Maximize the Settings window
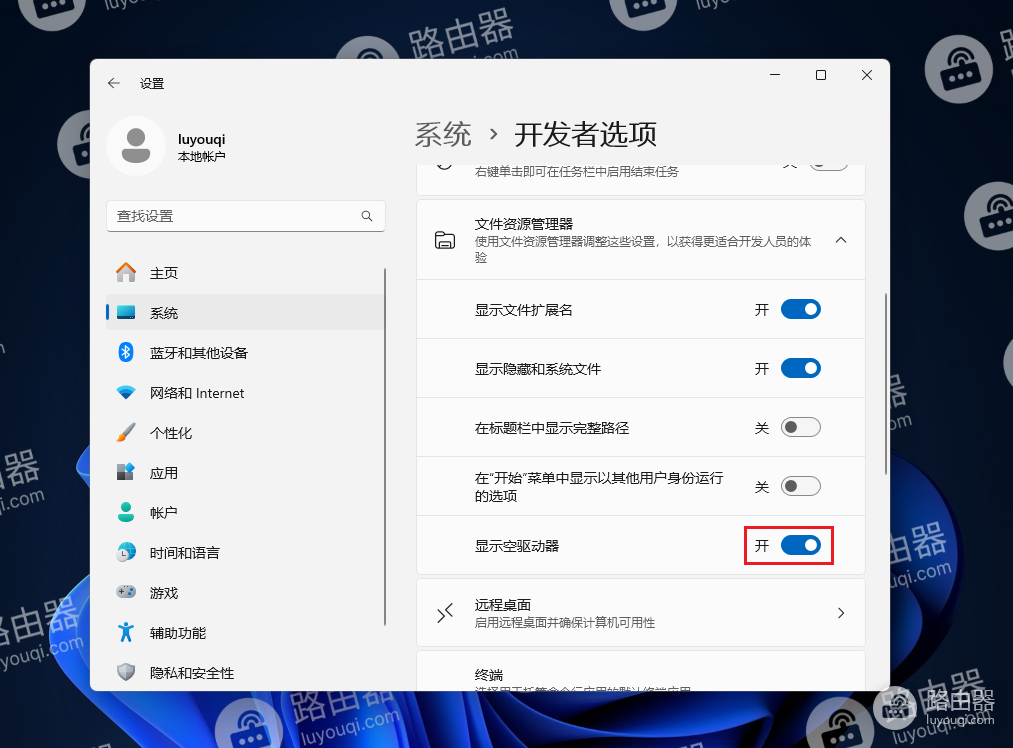This screenshot has height=748, width=1013. [x=821, y=75]
